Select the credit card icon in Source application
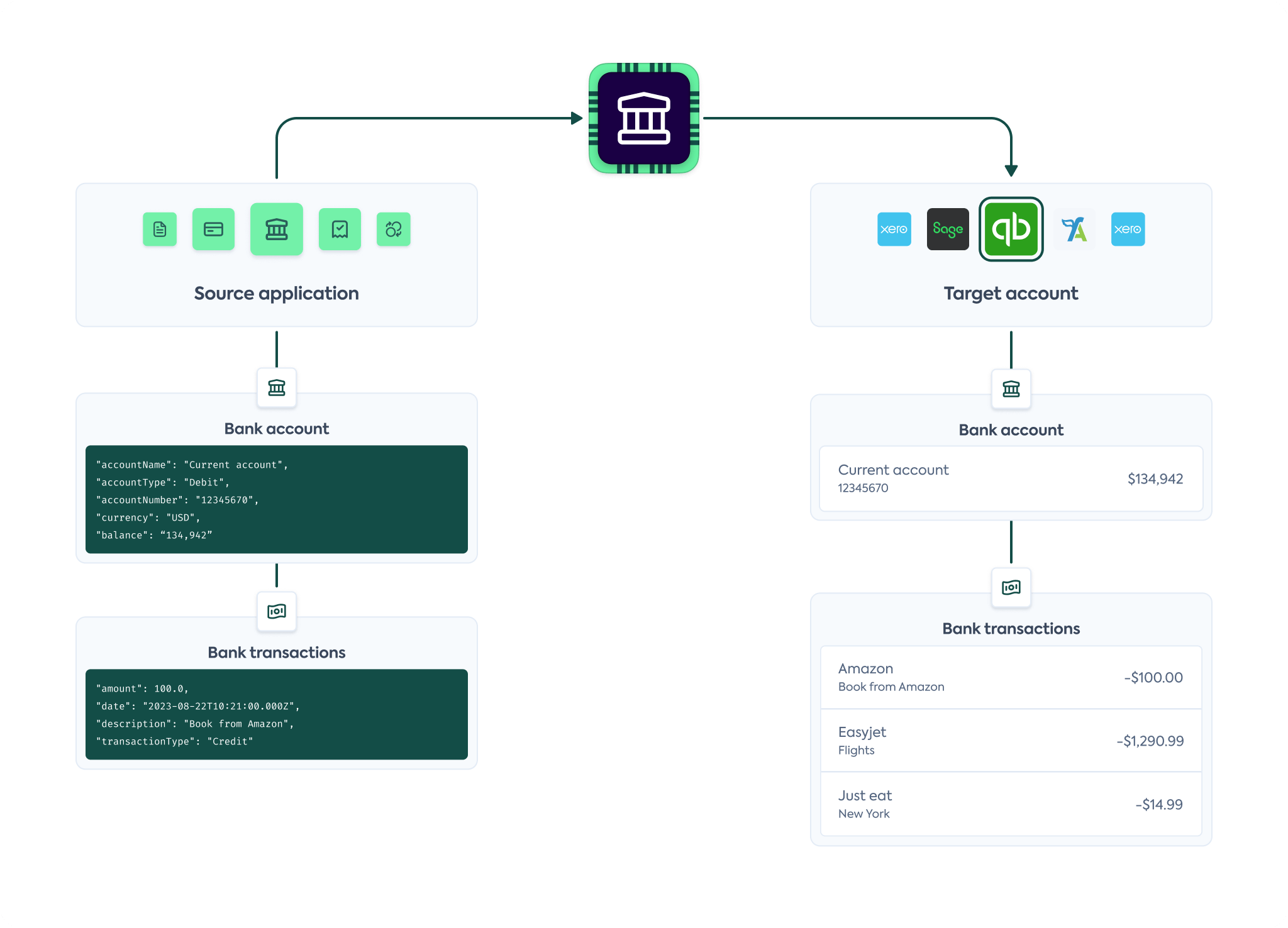Screen dimensions: 1288x928 pos(214,229)
